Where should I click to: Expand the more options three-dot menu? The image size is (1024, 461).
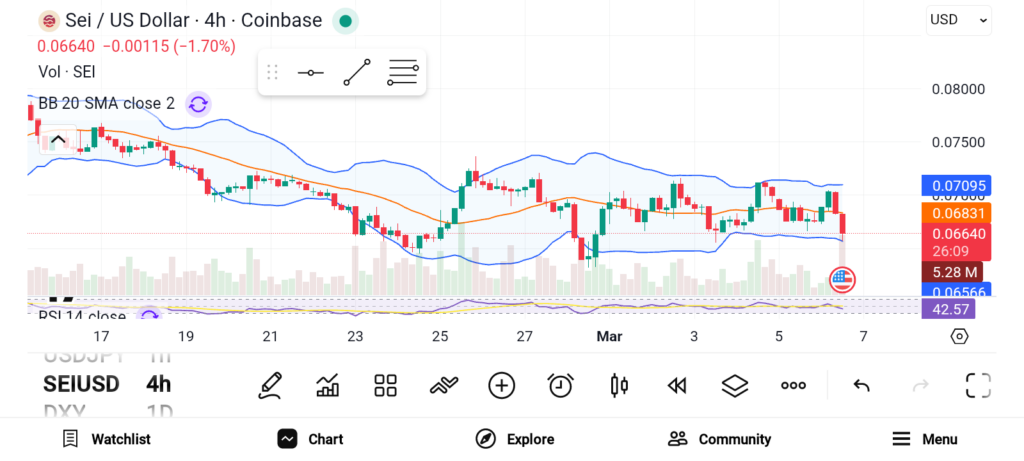click(794, 385)
